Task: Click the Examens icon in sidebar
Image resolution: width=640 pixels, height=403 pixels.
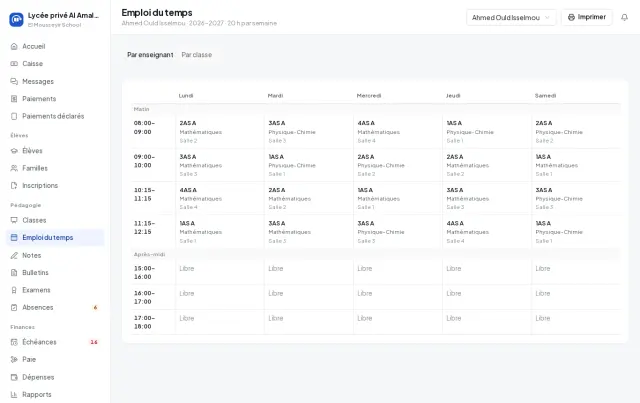Action: click(14, 290)
